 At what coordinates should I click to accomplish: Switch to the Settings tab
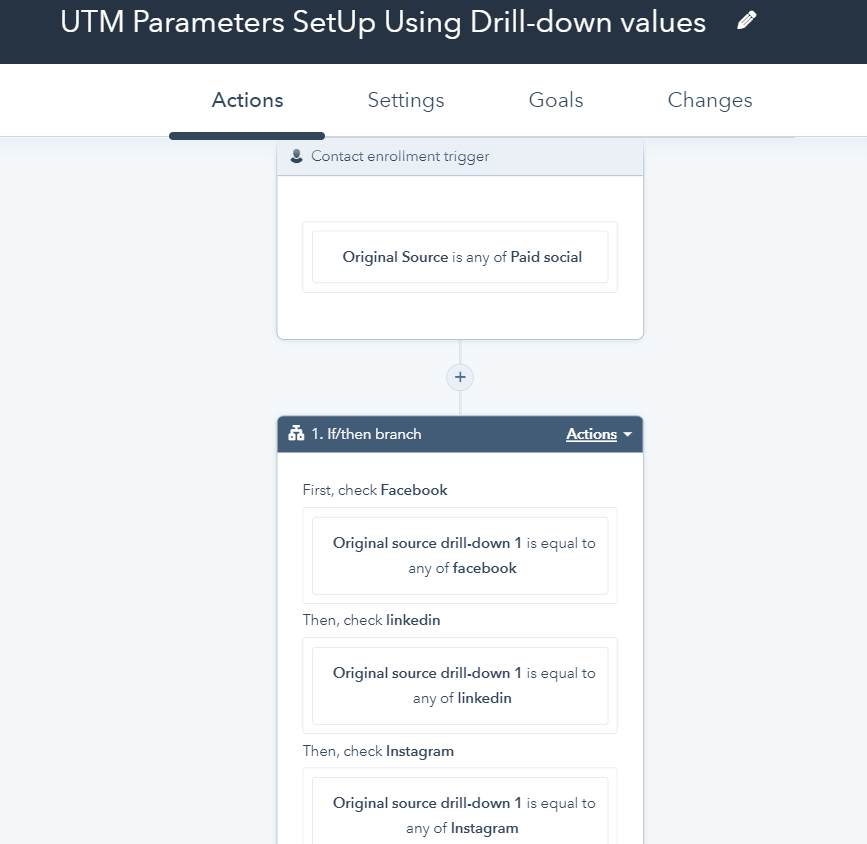pos(405,100)
